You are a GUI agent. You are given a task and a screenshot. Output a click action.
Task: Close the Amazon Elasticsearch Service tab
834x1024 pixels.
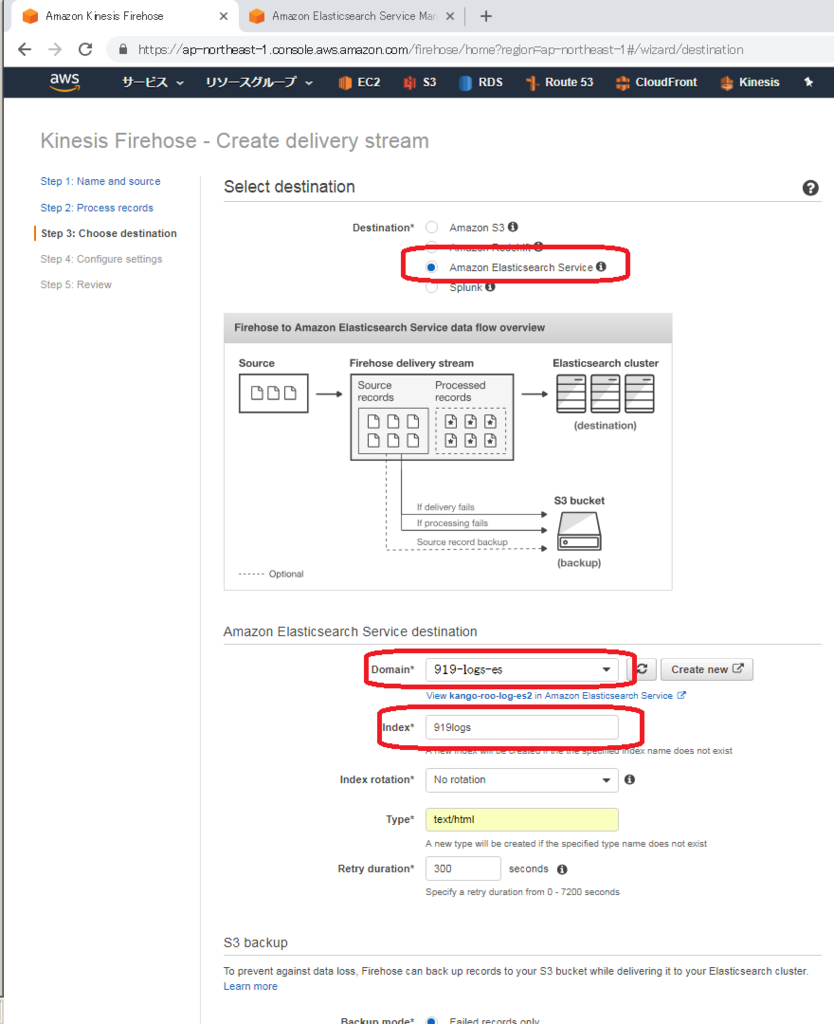(x=450, y=16)
